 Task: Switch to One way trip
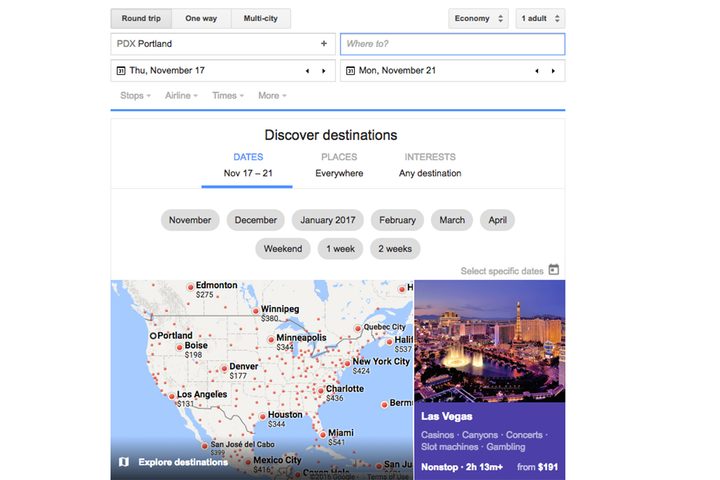(x=201, y=18)
